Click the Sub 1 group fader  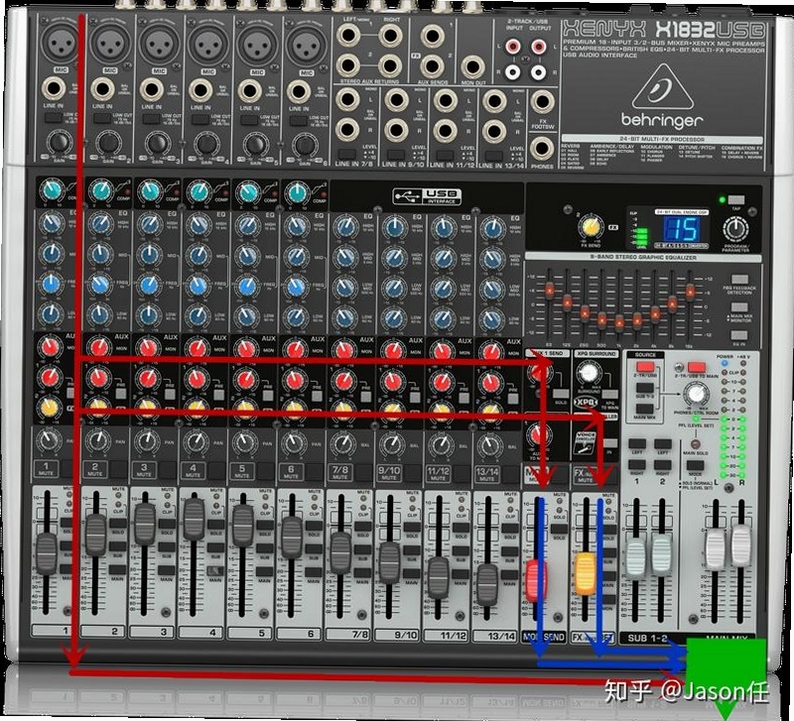pos(637,557)
